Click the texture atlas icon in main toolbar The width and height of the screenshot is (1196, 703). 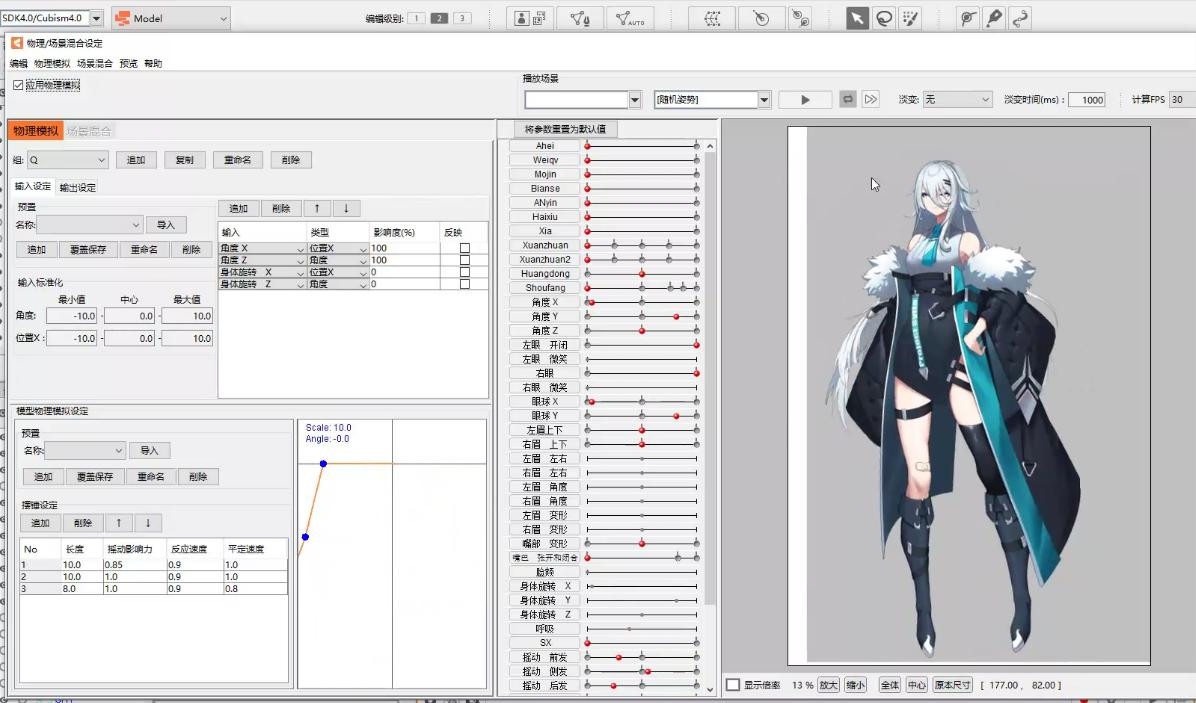click(x=530, y=18)
